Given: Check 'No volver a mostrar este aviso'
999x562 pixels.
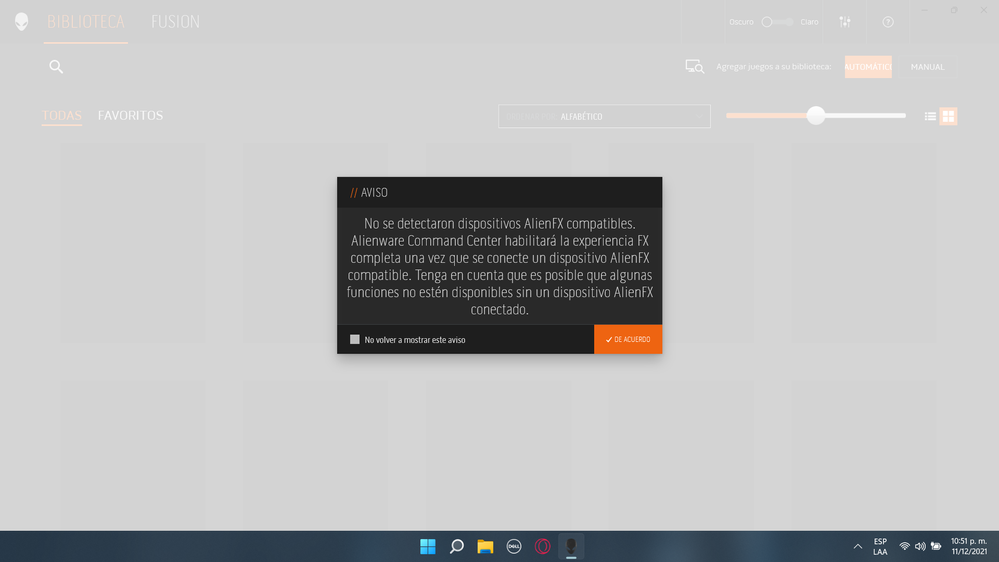Looking at the screenshot, I should click(x=355, y=340).
